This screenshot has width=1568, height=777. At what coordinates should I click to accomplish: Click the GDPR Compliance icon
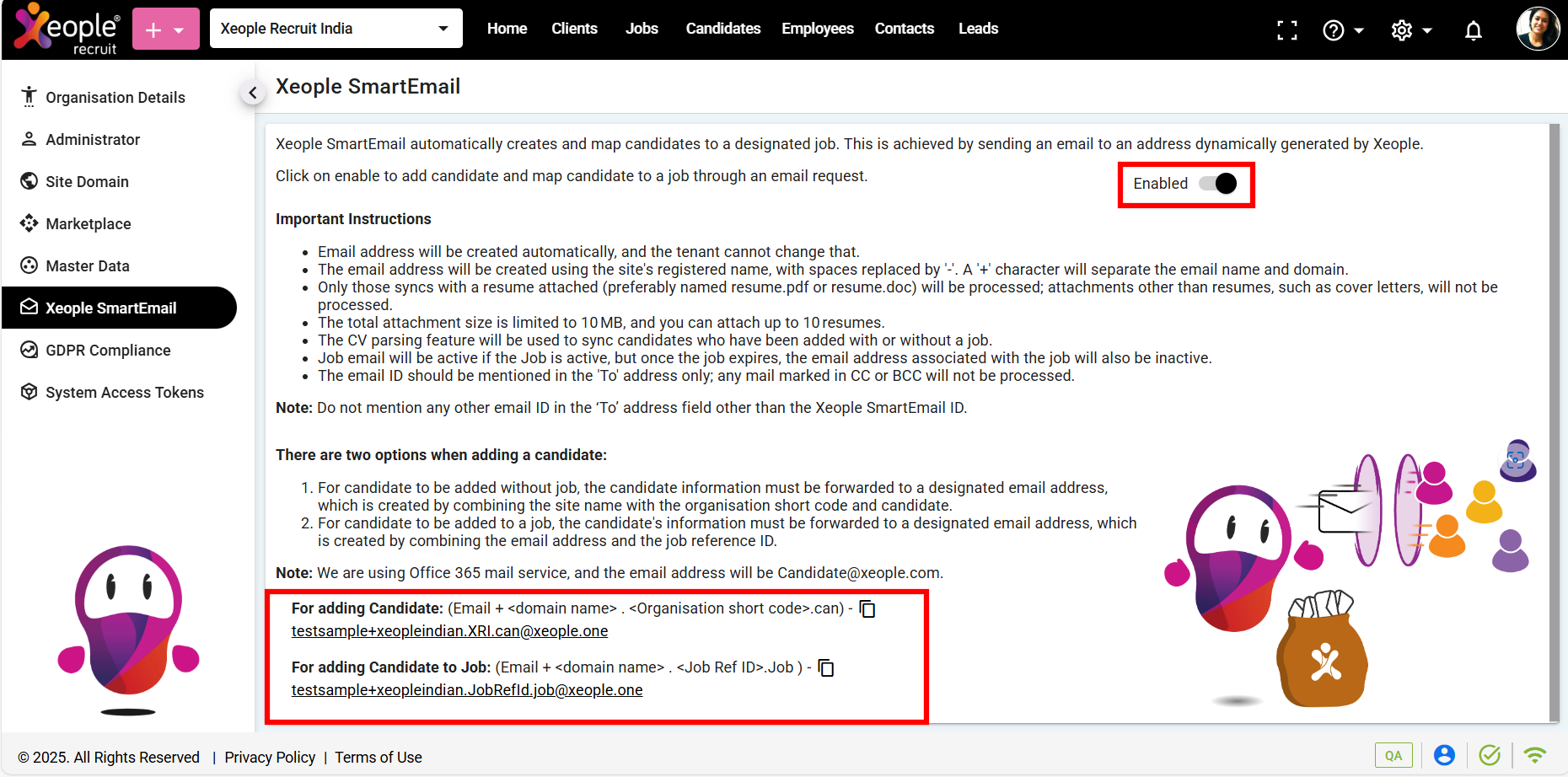click(30, 350)
